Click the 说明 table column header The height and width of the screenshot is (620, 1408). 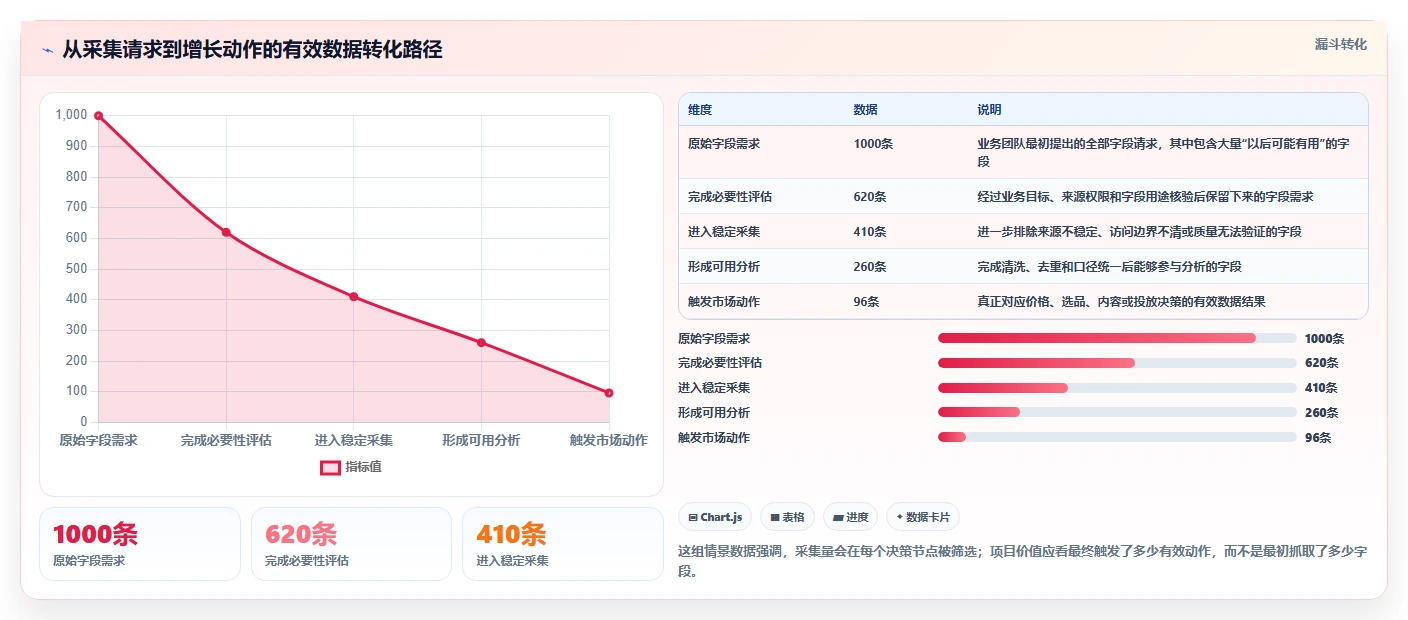(989, 110)
